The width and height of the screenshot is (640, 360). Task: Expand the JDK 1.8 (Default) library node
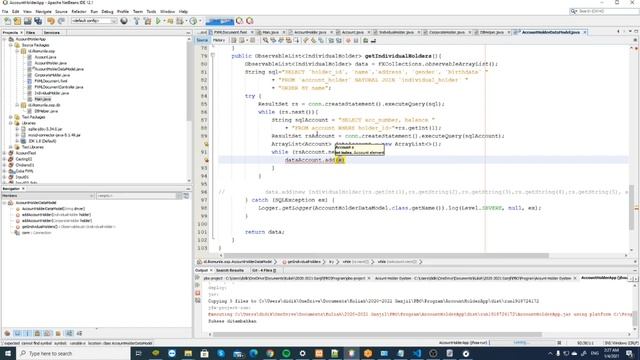(x=17, y=141)
